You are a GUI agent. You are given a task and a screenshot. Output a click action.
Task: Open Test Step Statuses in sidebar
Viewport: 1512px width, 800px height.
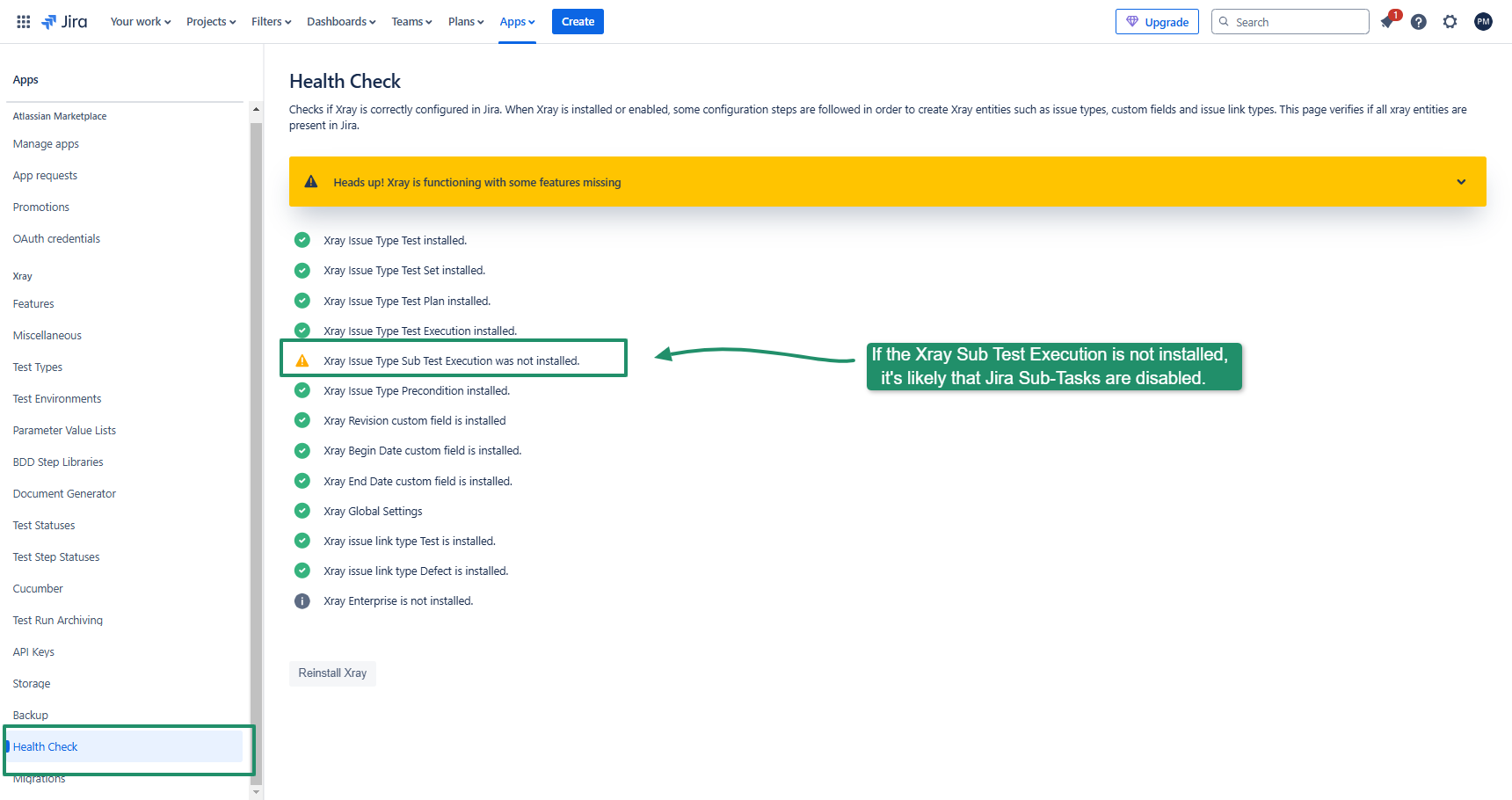56,557
